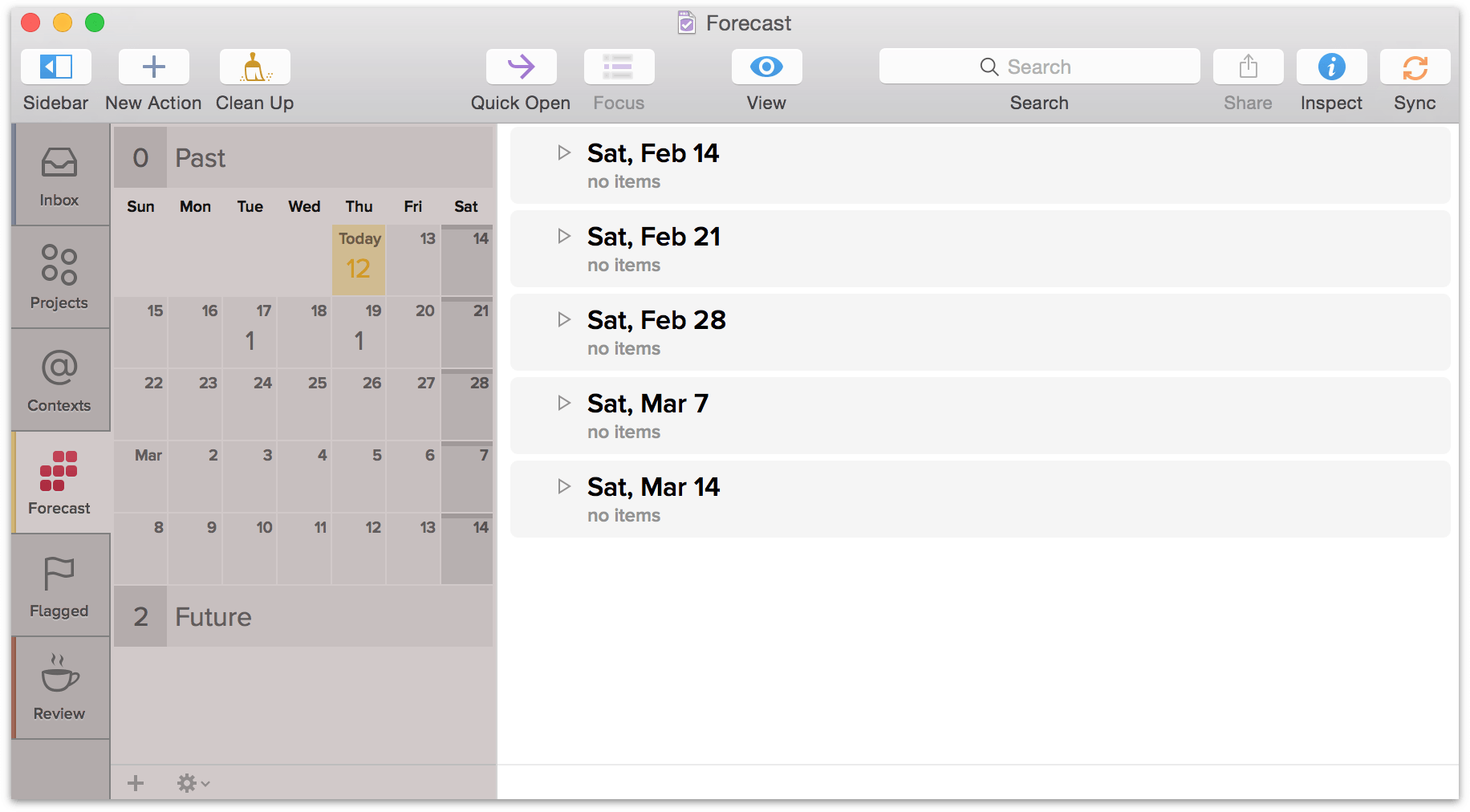Select Today 12 in the calendar

(x=358, y=260)
